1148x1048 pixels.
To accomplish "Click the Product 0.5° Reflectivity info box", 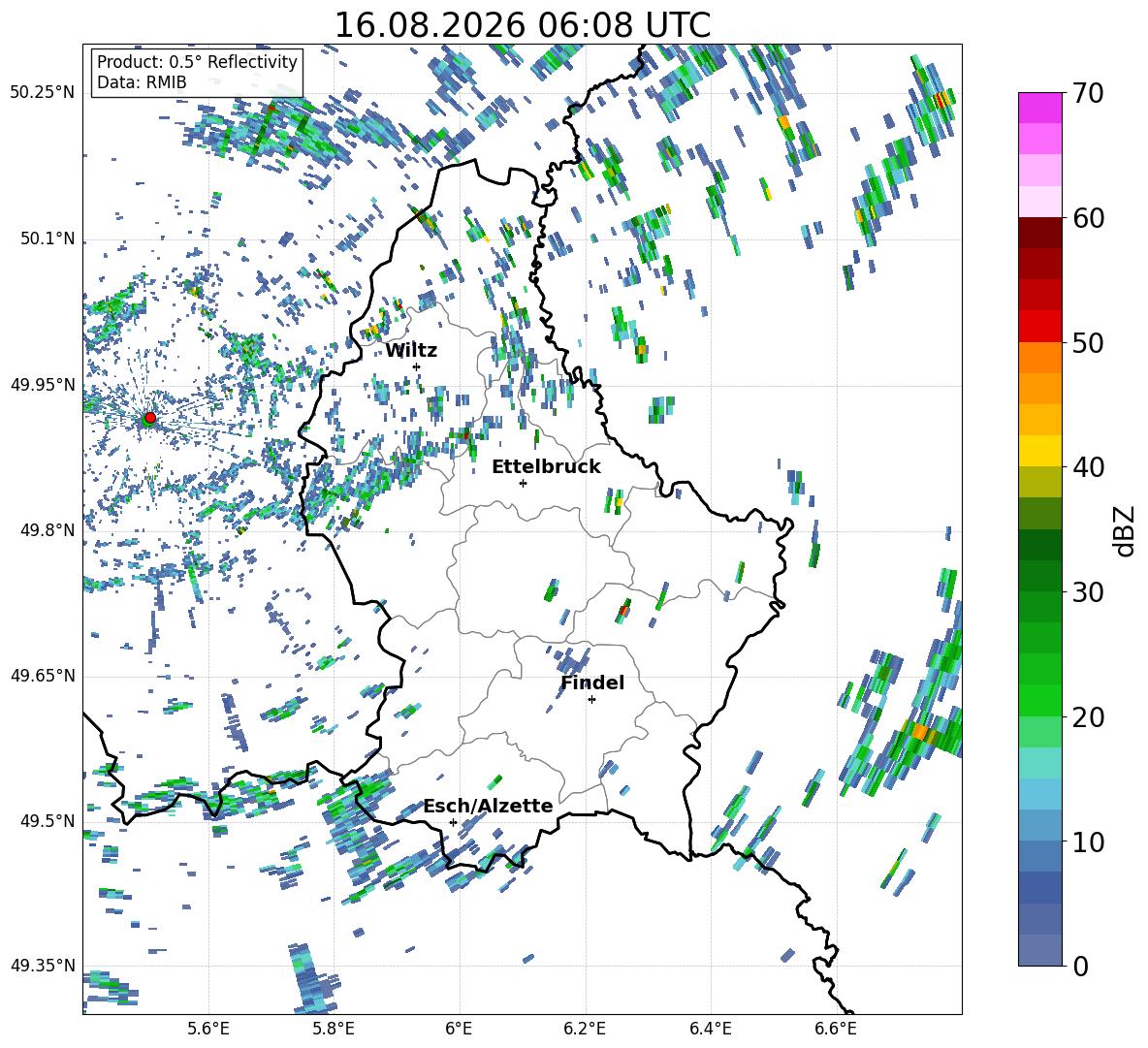I will pyautogui.click(x=196, y=72).
